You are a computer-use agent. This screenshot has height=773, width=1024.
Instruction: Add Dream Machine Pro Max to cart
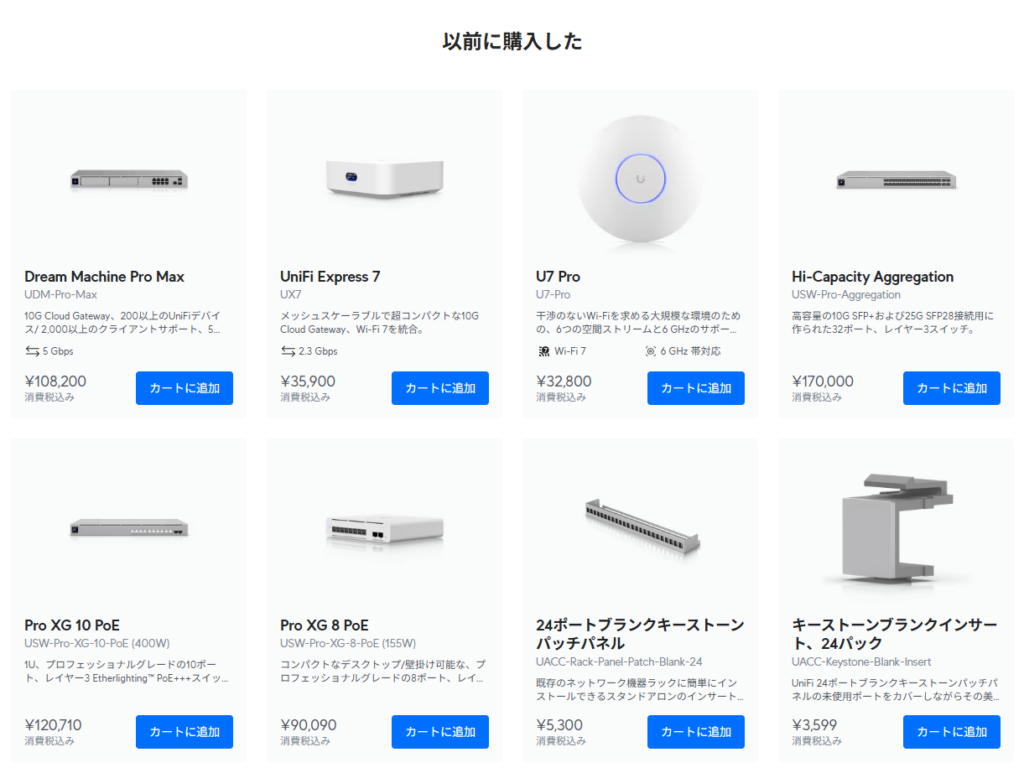[184, 388]
